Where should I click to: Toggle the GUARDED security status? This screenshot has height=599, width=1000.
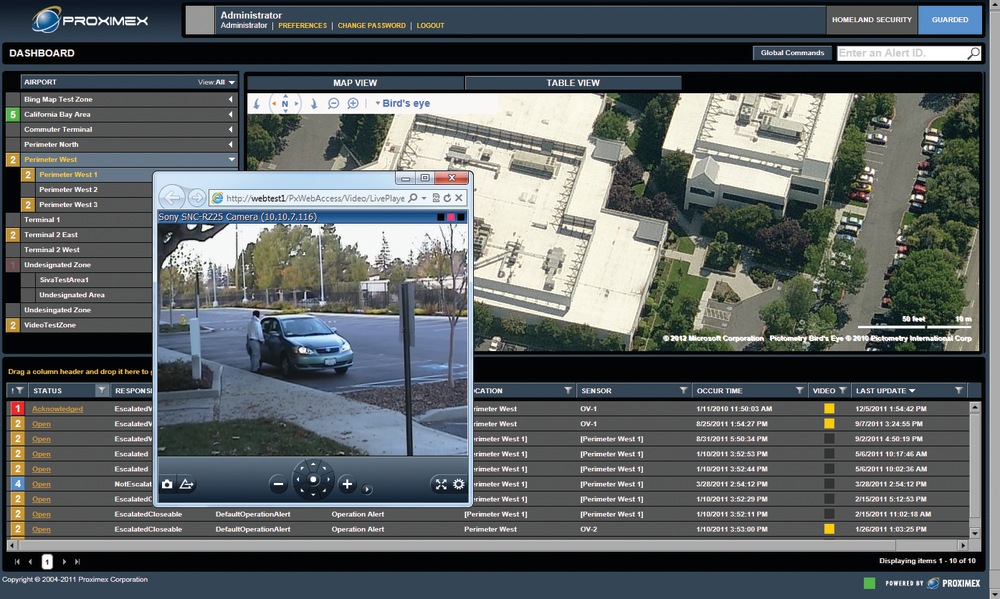[949, 19]
